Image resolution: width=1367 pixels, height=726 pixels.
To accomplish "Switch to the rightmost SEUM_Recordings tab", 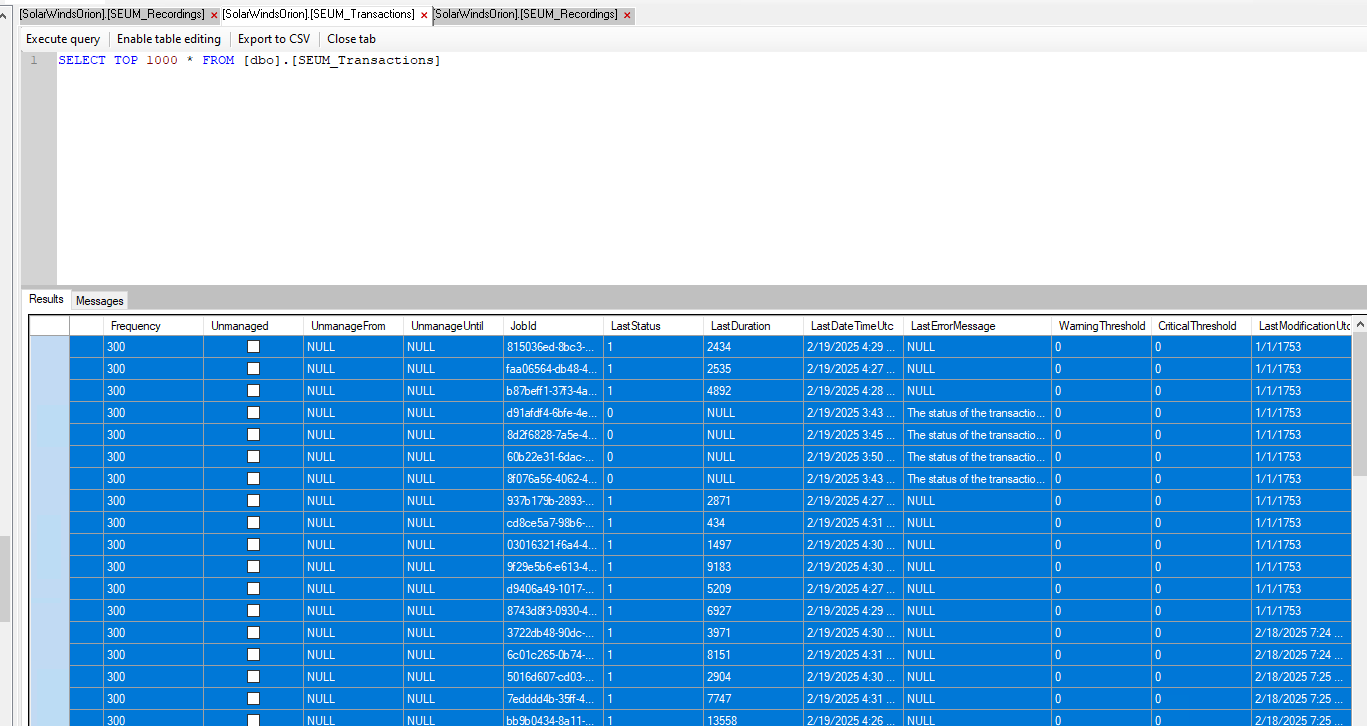I will [526, 14].
